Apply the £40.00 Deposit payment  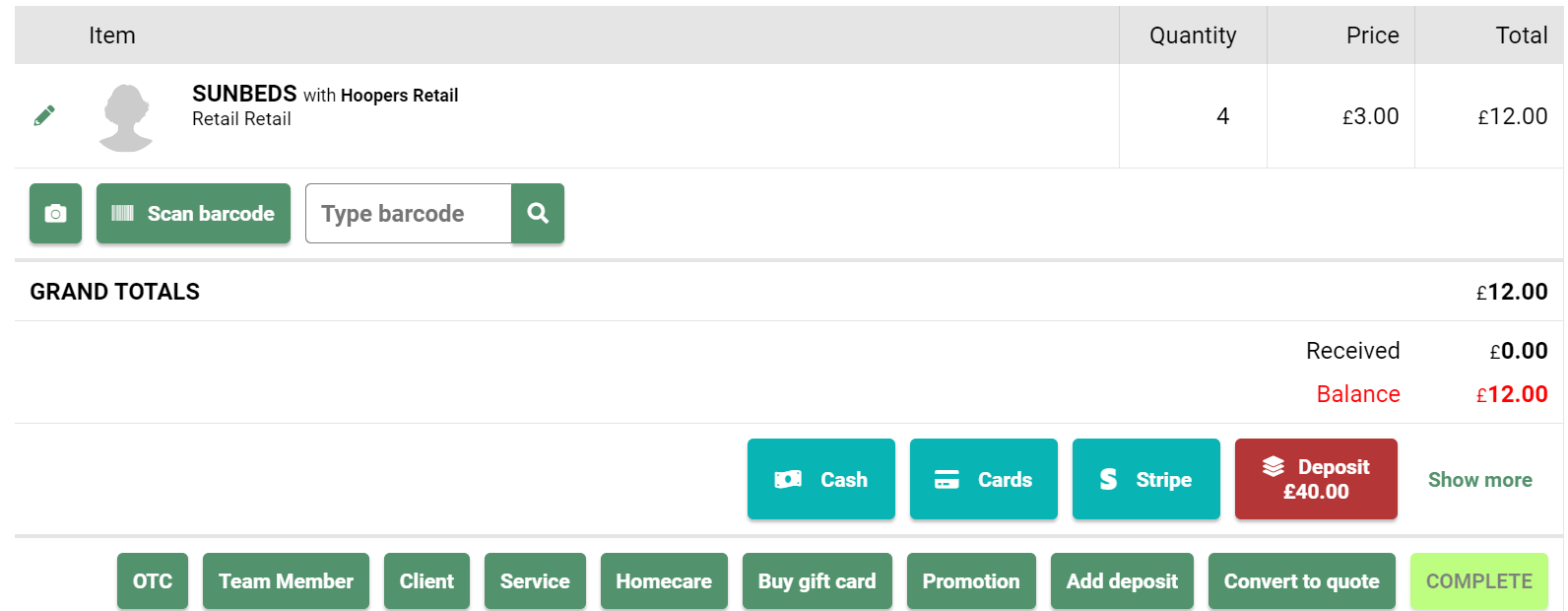pyautogui.click(x=1316, y=479)
